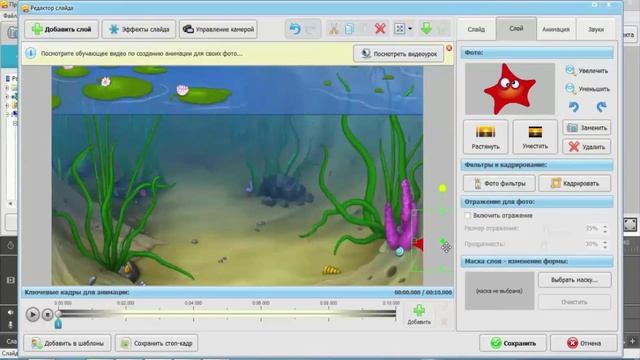Open Фото фильтры
640x360 pixels.
coord(499,183)
